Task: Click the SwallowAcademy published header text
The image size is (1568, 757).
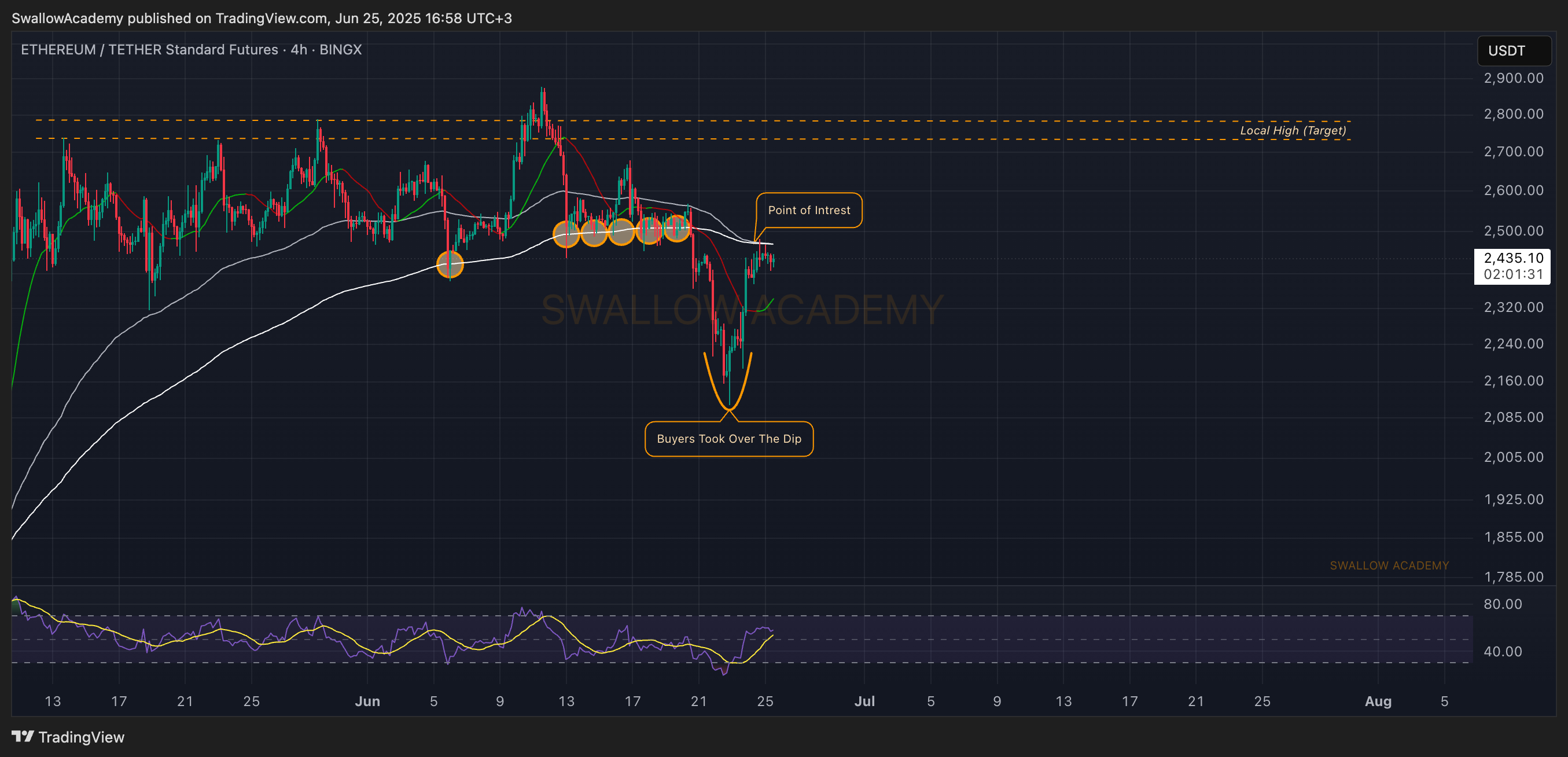Action: tap(262, 19)
